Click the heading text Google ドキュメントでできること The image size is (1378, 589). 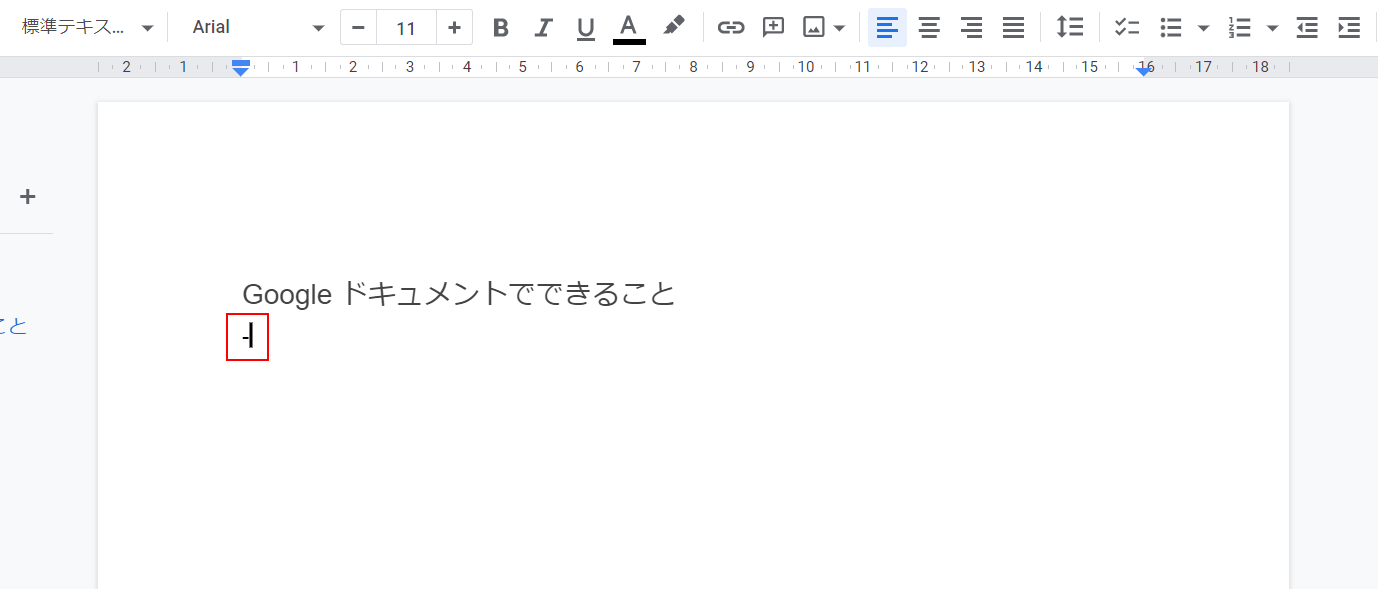coord(459,293)
